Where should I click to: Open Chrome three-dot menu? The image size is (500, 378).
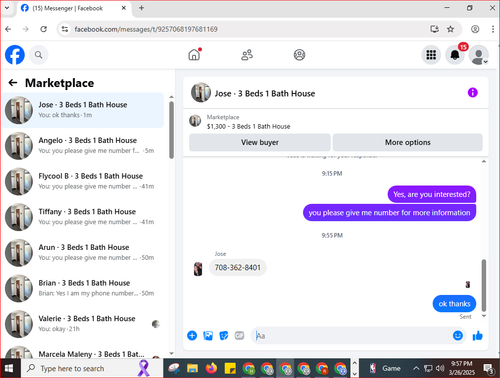click(x=493, y=29)
